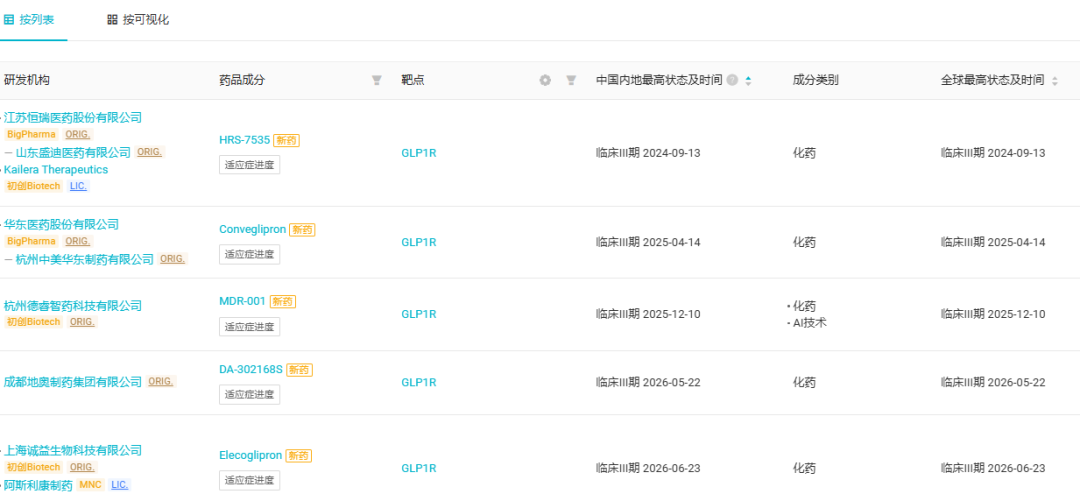1080x494 pixels.
Task: Click GLP1R target in Elecoglipron row
Action: (x=419, y=469)
